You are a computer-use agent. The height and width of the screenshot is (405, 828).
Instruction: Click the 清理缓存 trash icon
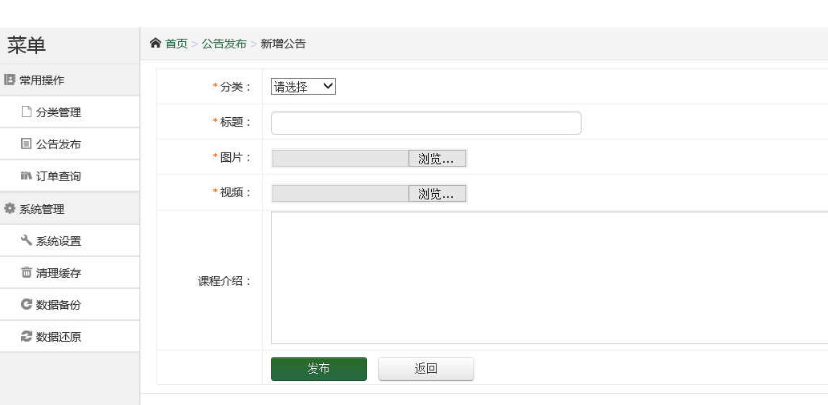coord(27,273)
